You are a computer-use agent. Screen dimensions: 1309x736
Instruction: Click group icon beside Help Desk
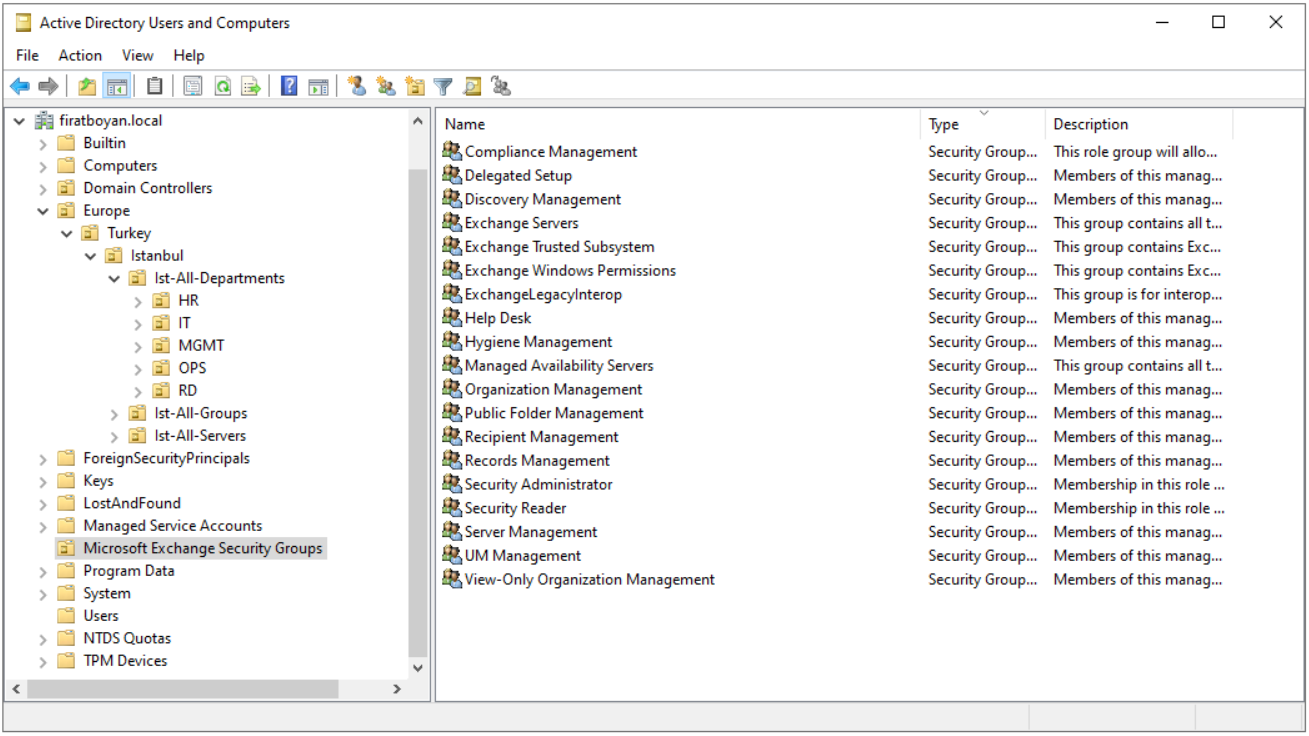pos(452,318)
